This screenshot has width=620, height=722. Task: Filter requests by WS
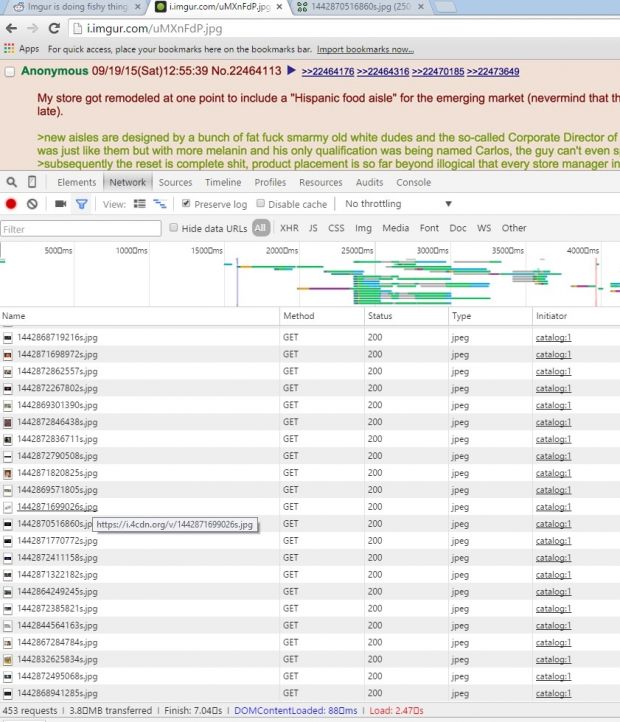484,228
